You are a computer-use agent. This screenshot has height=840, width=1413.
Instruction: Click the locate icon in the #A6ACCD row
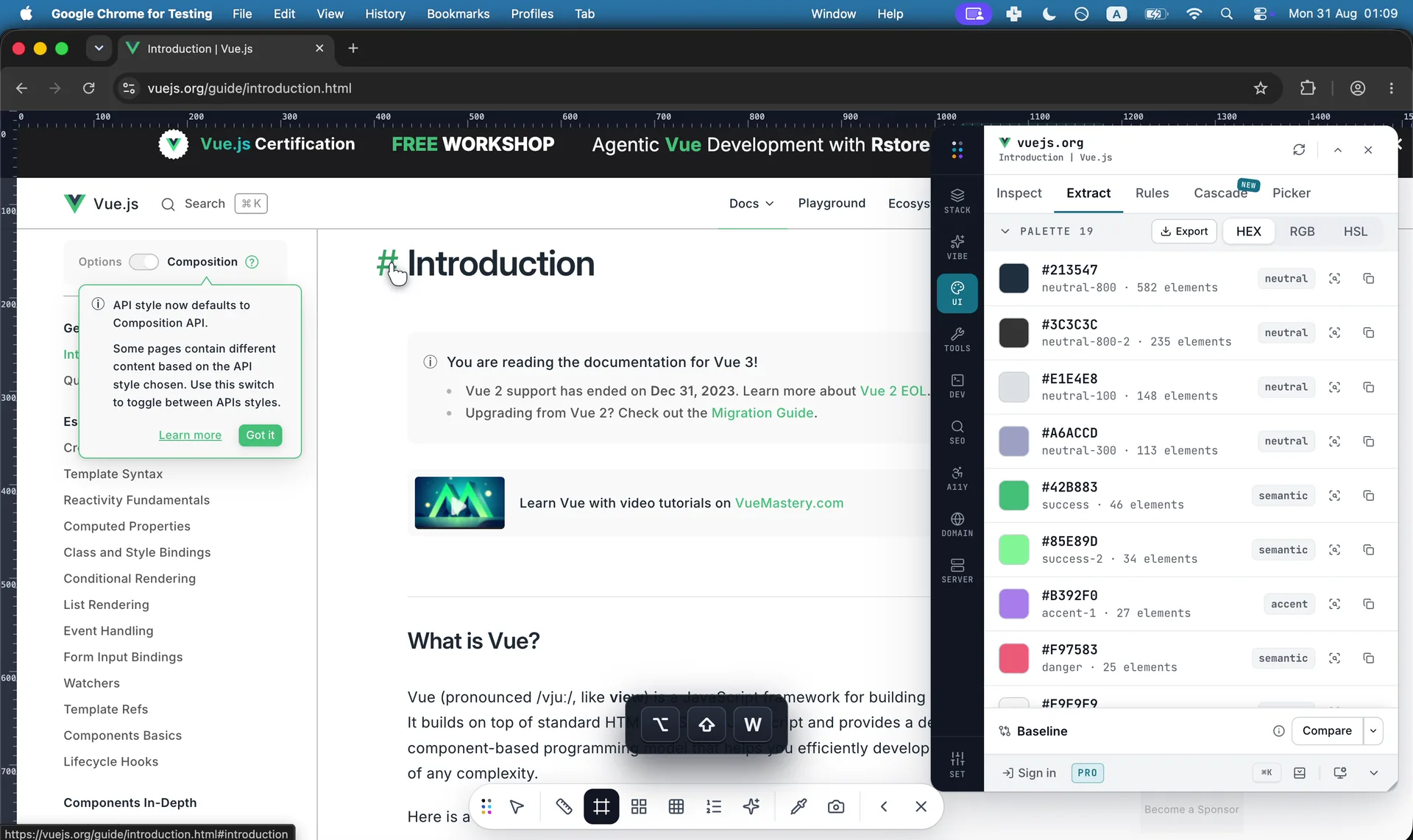click(1334, 441)
